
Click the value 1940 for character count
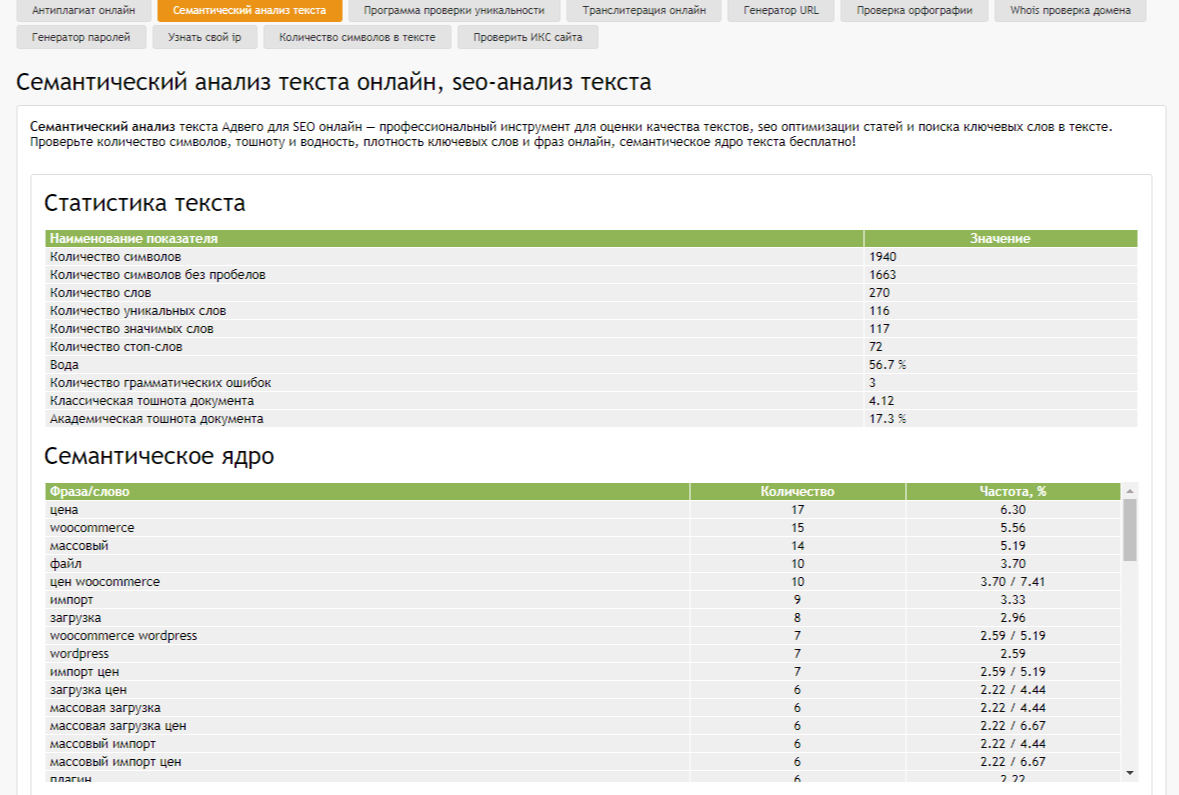[883, 256]
